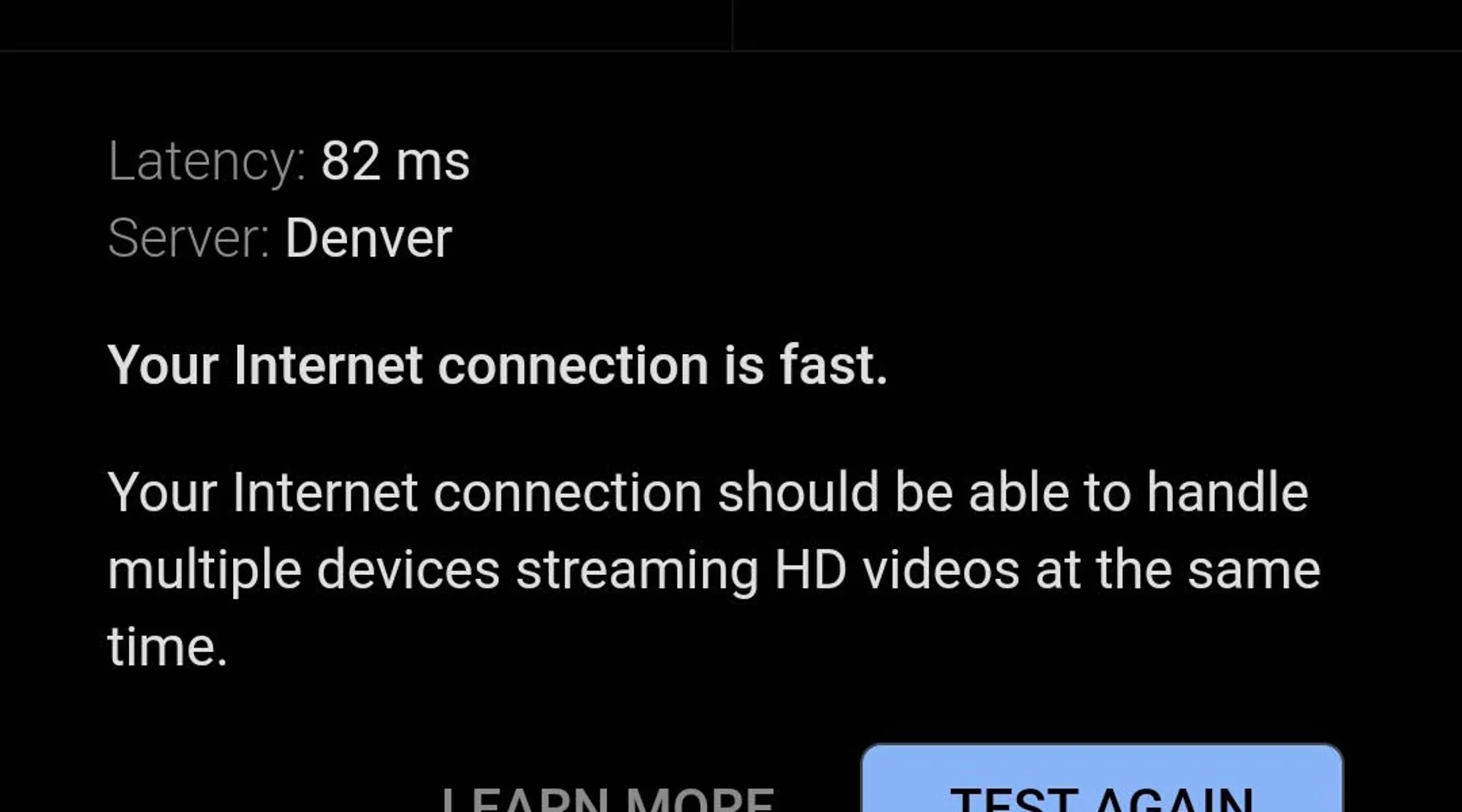Click the vertical divider between top panels
Viewport: 1462px width, 812px height.
click(733, 25)
